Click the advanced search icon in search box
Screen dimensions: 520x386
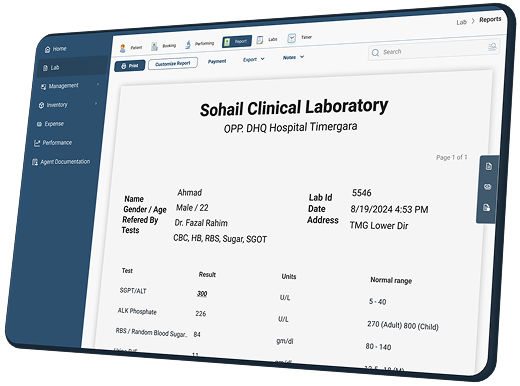tap(492, 47)
